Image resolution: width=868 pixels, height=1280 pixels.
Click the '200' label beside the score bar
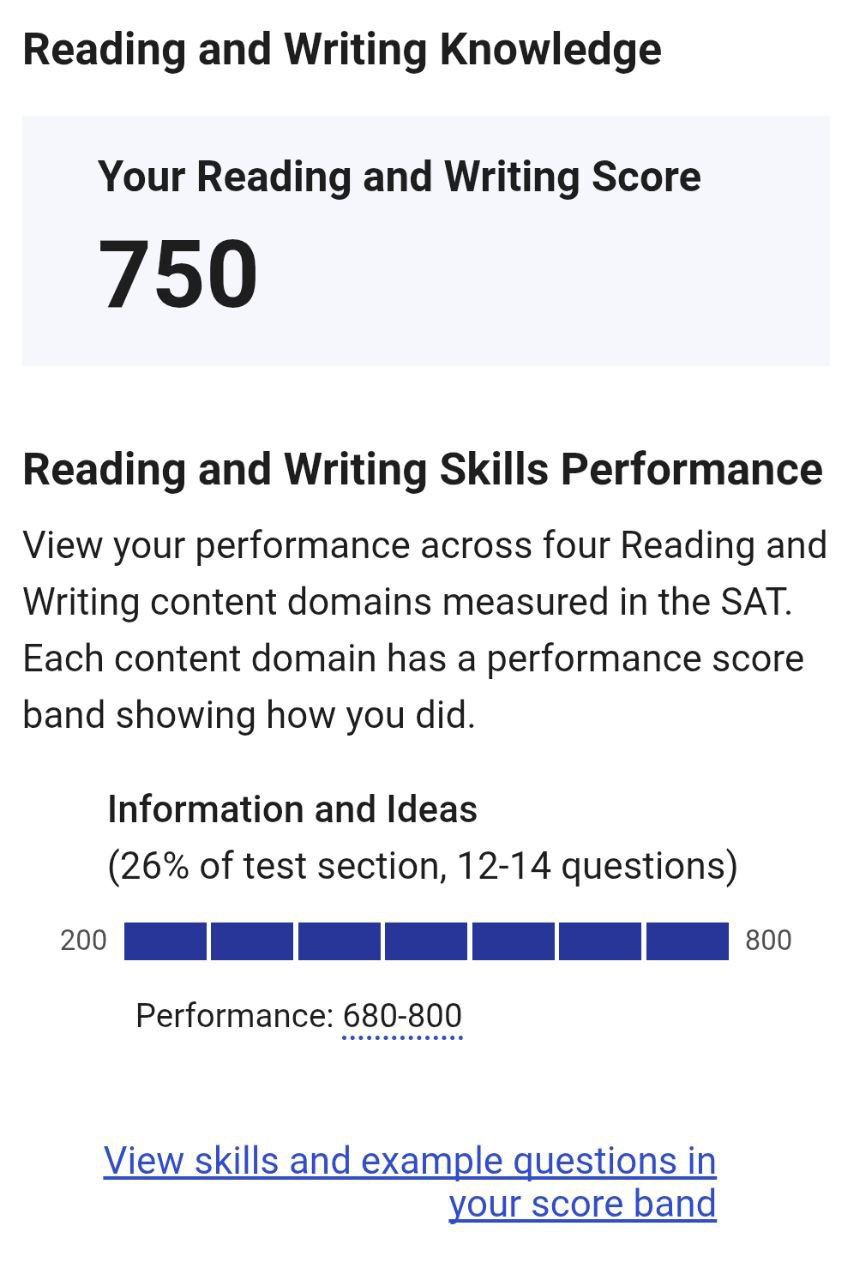point(85,939)
